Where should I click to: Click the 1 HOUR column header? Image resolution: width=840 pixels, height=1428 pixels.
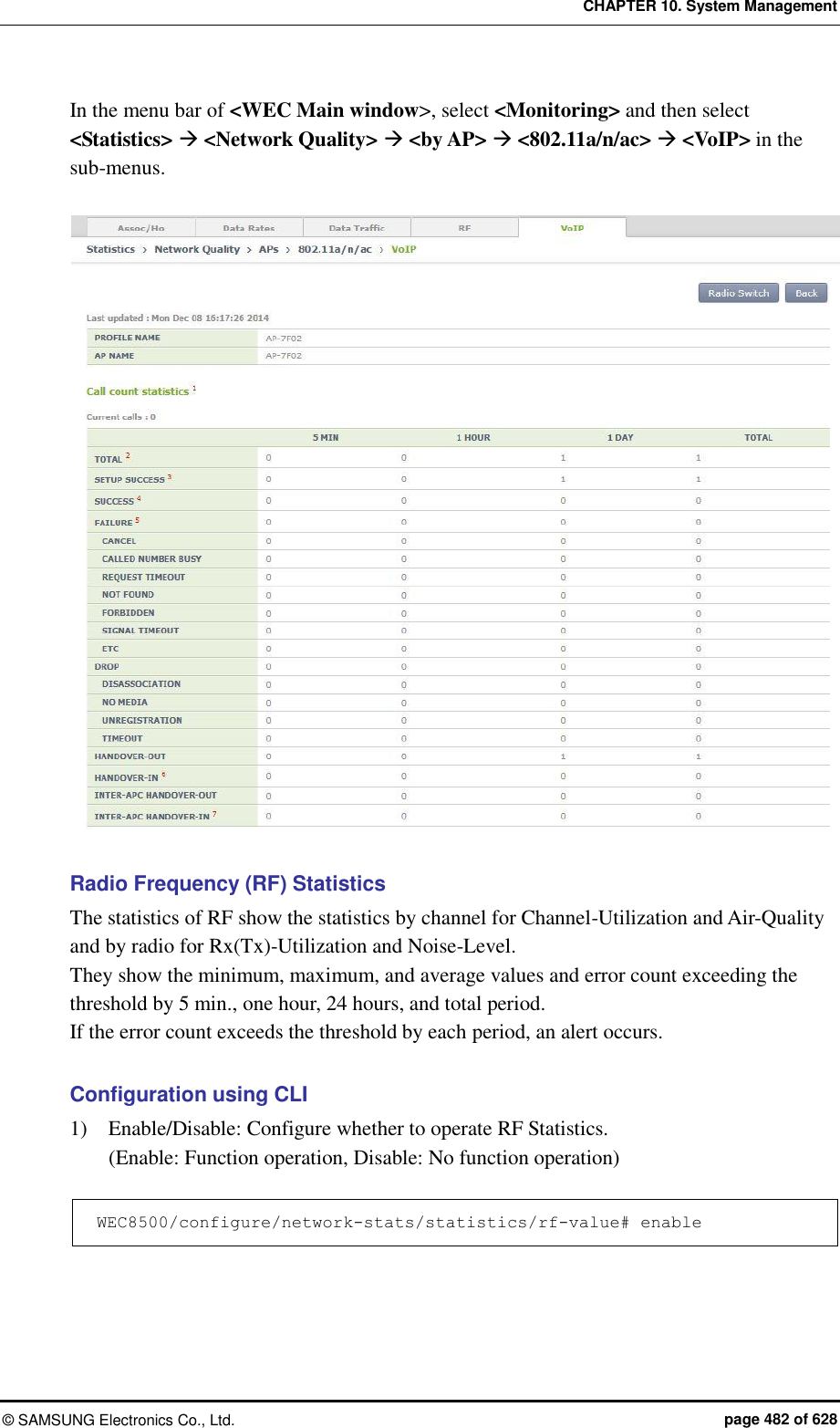point(472,437)
